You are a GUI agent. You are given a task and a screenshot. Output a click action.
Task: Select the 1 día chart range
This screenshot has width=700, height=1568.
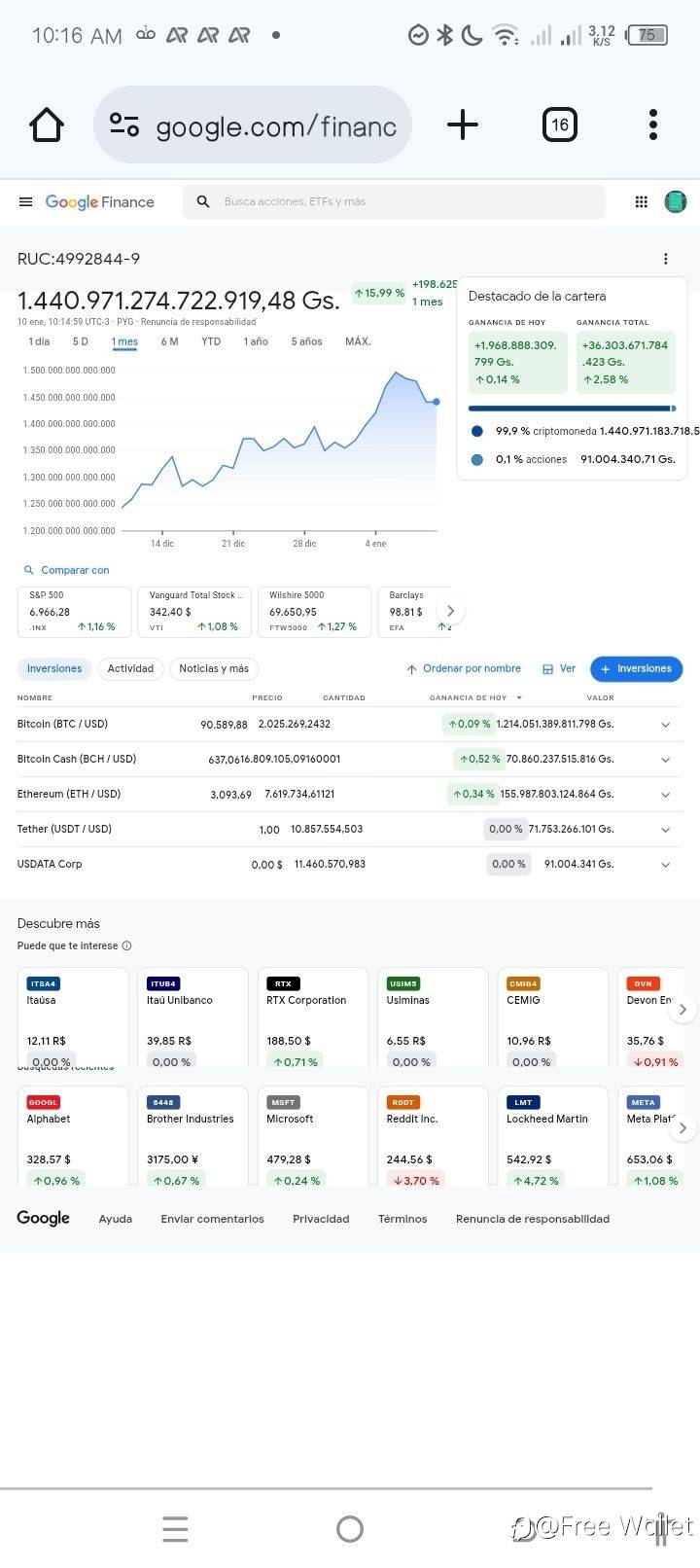tap(39, 341)
